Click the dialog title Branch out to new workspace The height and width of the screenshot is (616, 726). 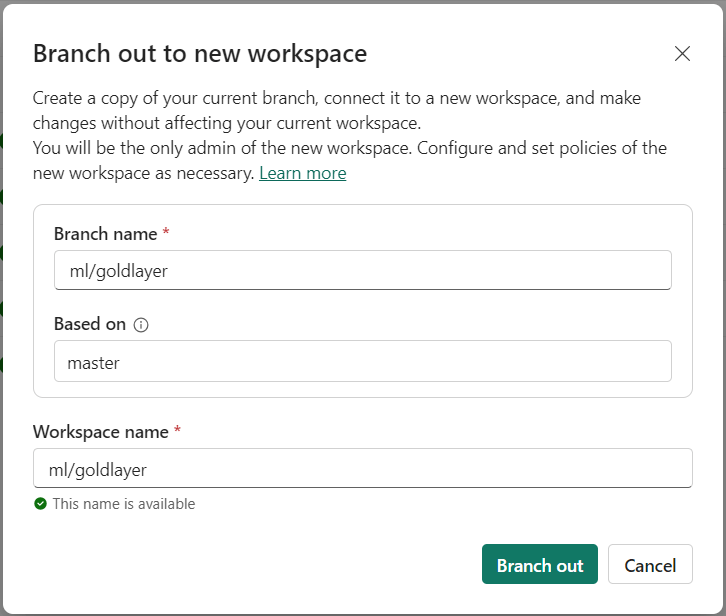[200, 54]
